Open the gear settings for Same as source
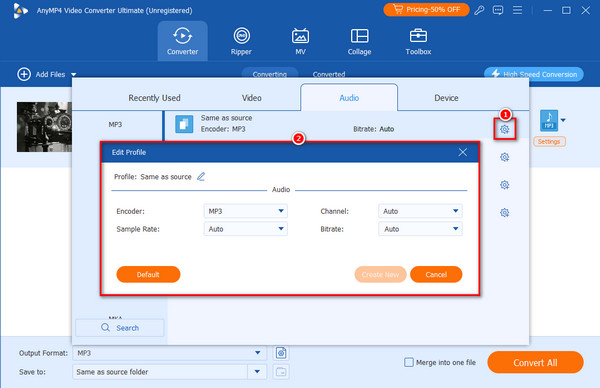 coord(505,129)
